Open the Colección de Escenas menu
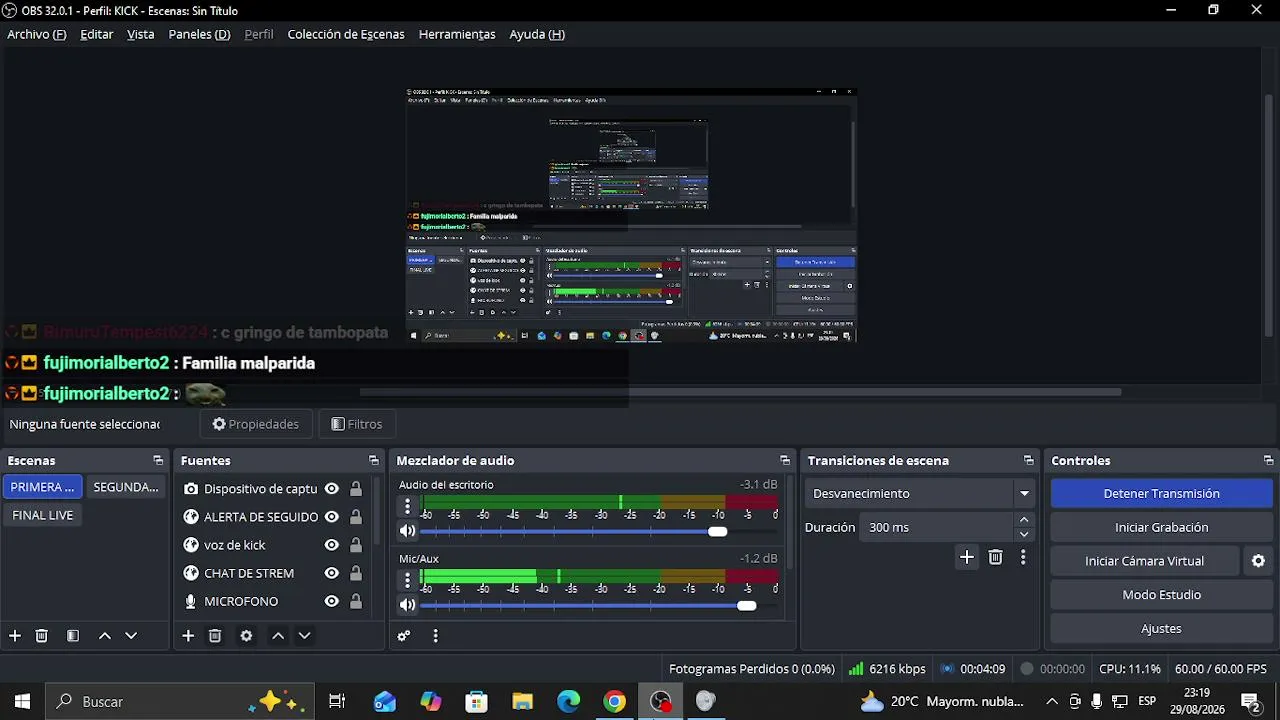 point(346,34)
